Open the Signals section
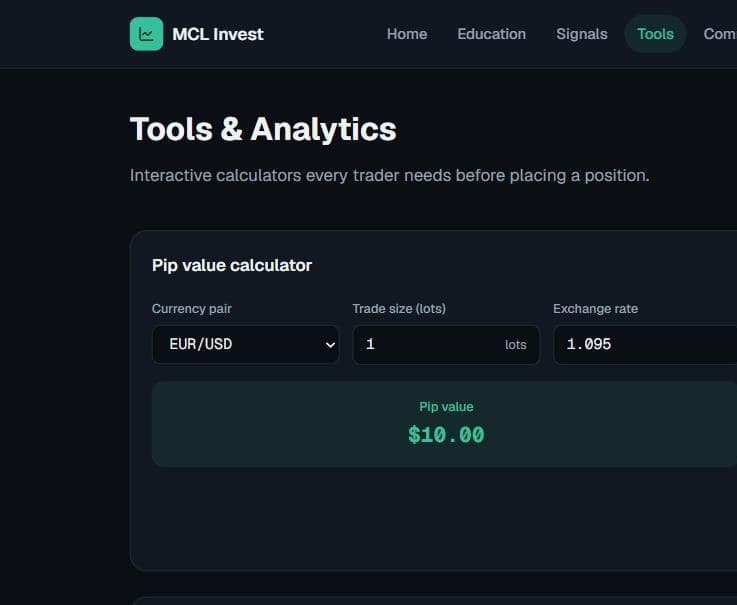737x605 pixels. (581, 34)
